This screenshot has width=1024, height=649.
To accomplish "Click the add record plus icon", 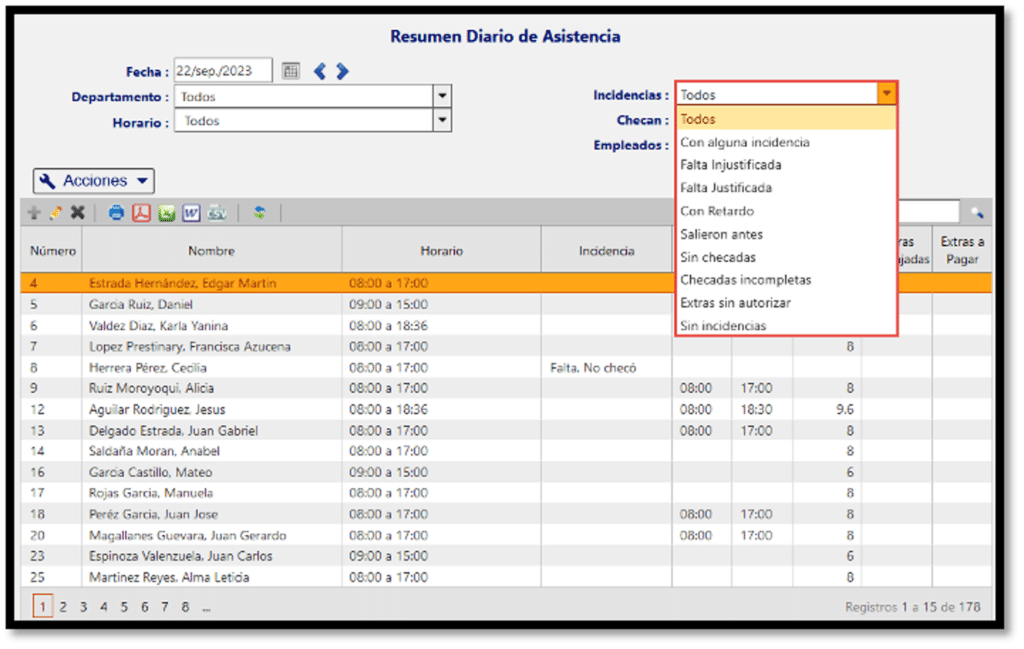I will tap(34, 213).
